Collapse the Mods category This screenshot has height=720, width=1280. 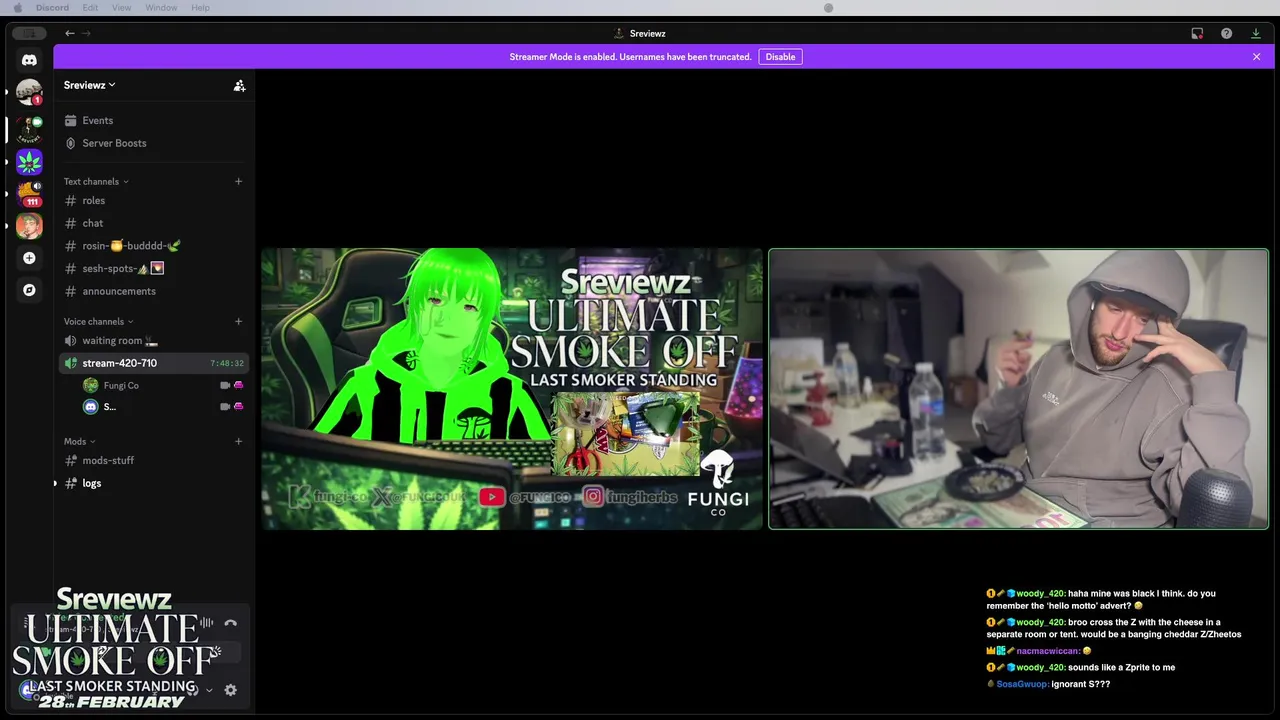[x=80, y=441]
